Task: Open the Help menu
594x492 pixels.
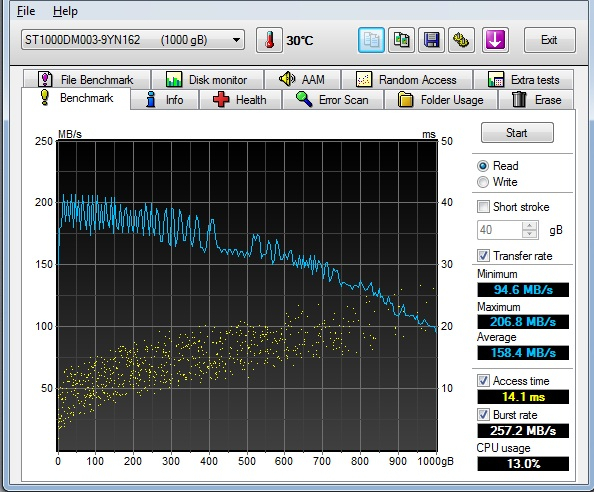Action: click(x=65, y=11)
